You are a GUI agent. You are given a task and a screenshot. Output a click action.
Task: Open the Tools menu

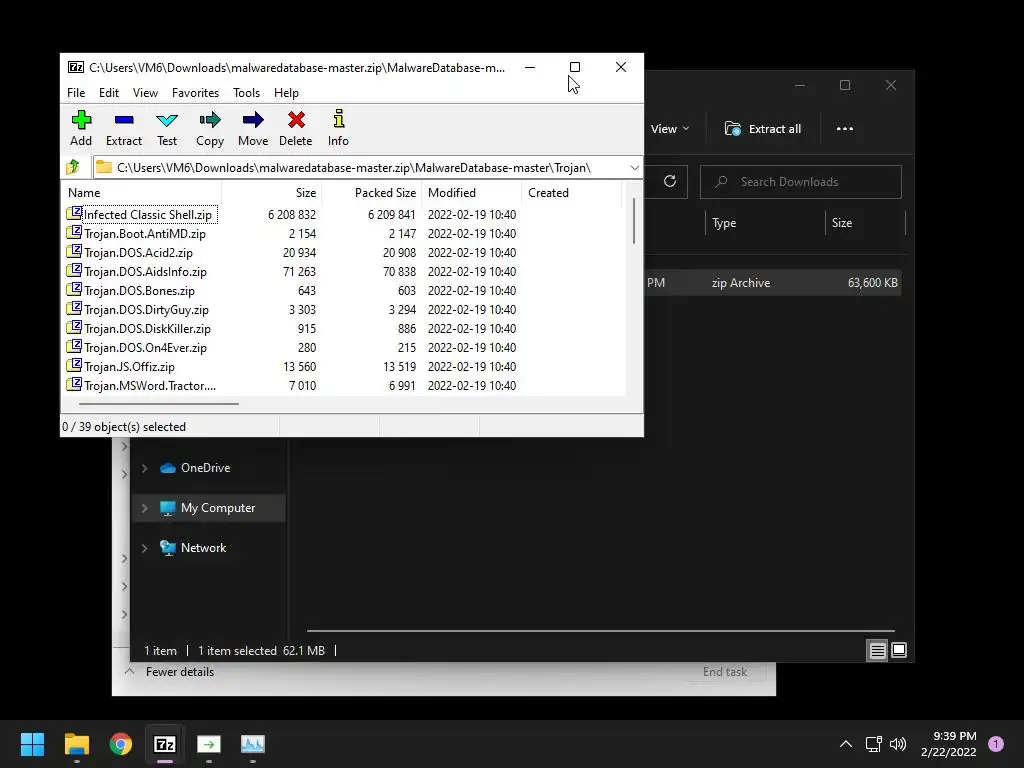coord(246,93)
